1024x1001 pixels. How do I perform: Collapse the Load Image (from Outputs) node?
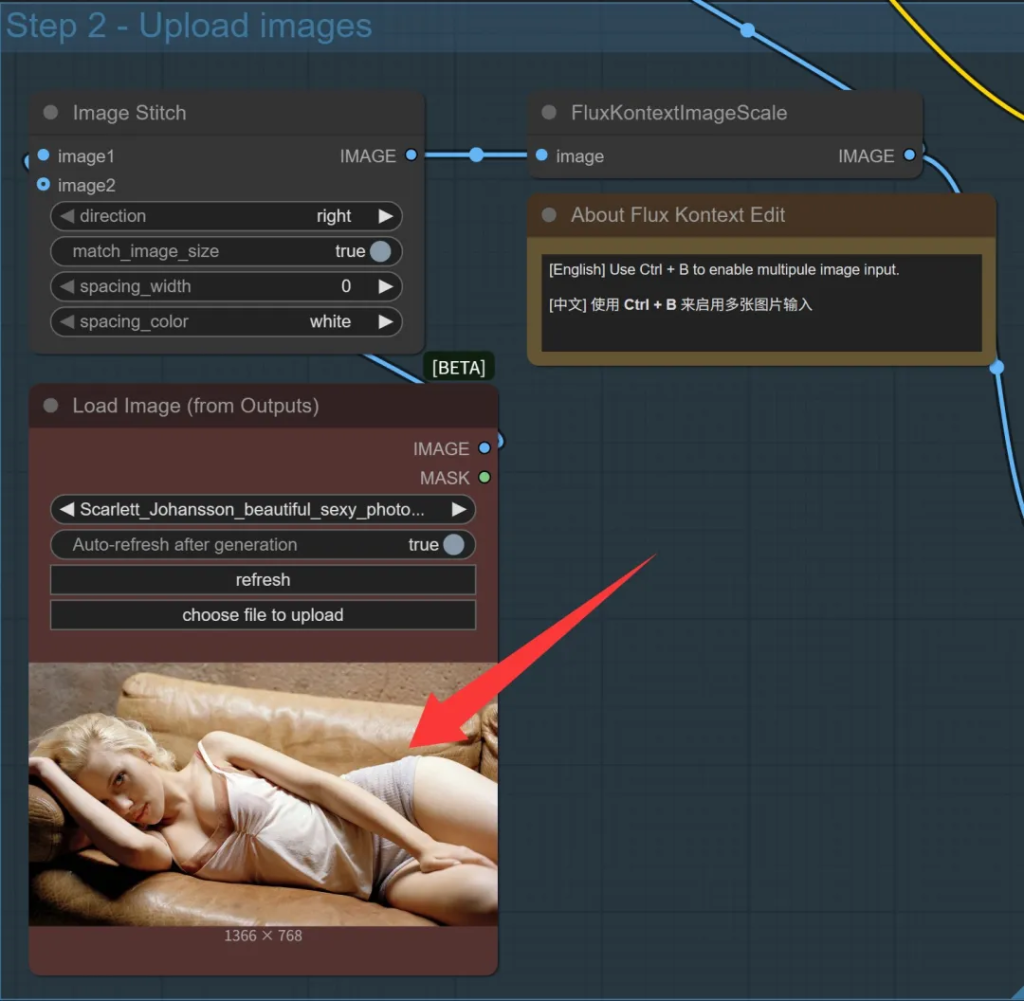tap(50, 405)
